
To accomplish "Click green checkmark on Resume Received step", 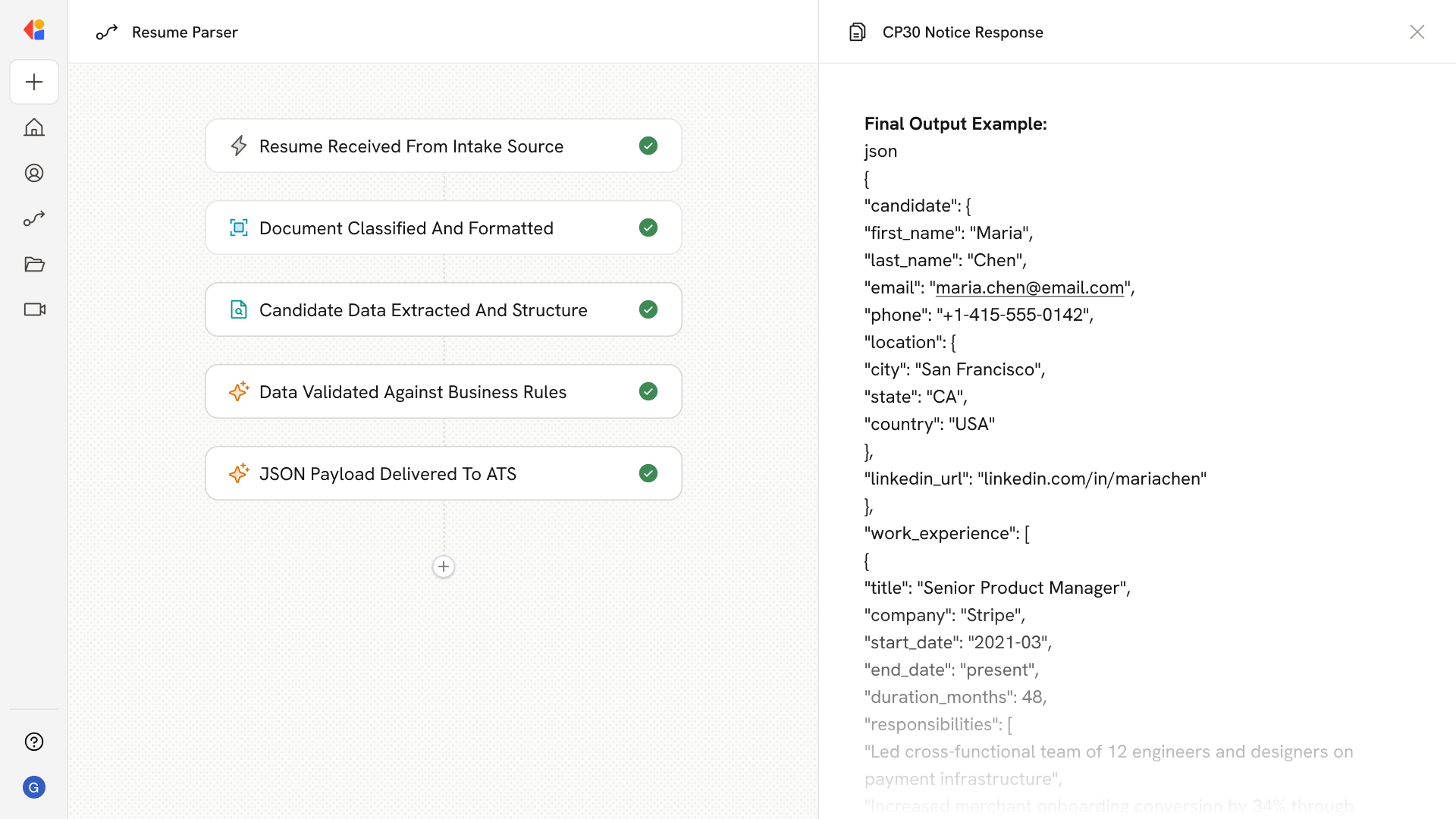I will 648,146.
